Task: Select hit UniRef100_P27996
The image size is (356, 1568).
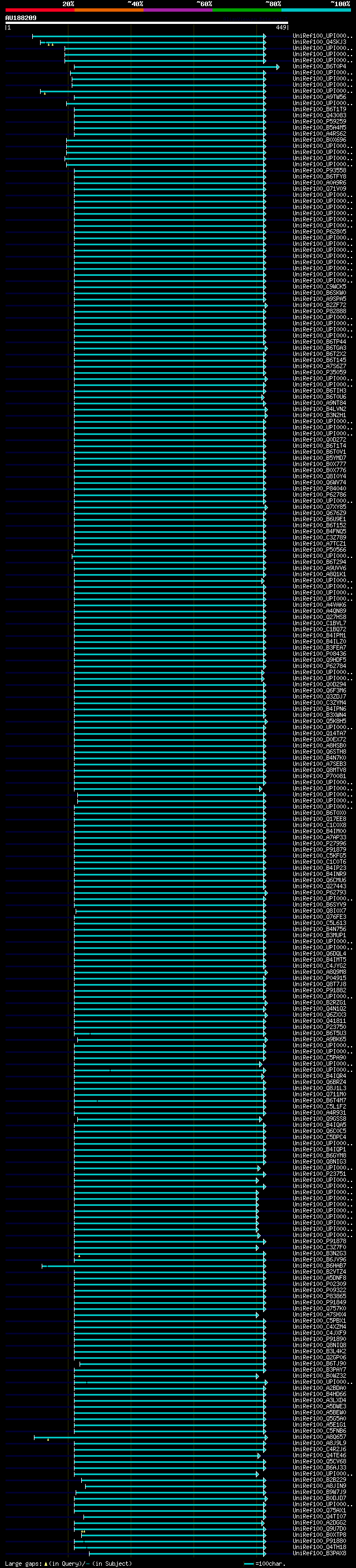Action: pyautogui.click(x=319, y=843)
